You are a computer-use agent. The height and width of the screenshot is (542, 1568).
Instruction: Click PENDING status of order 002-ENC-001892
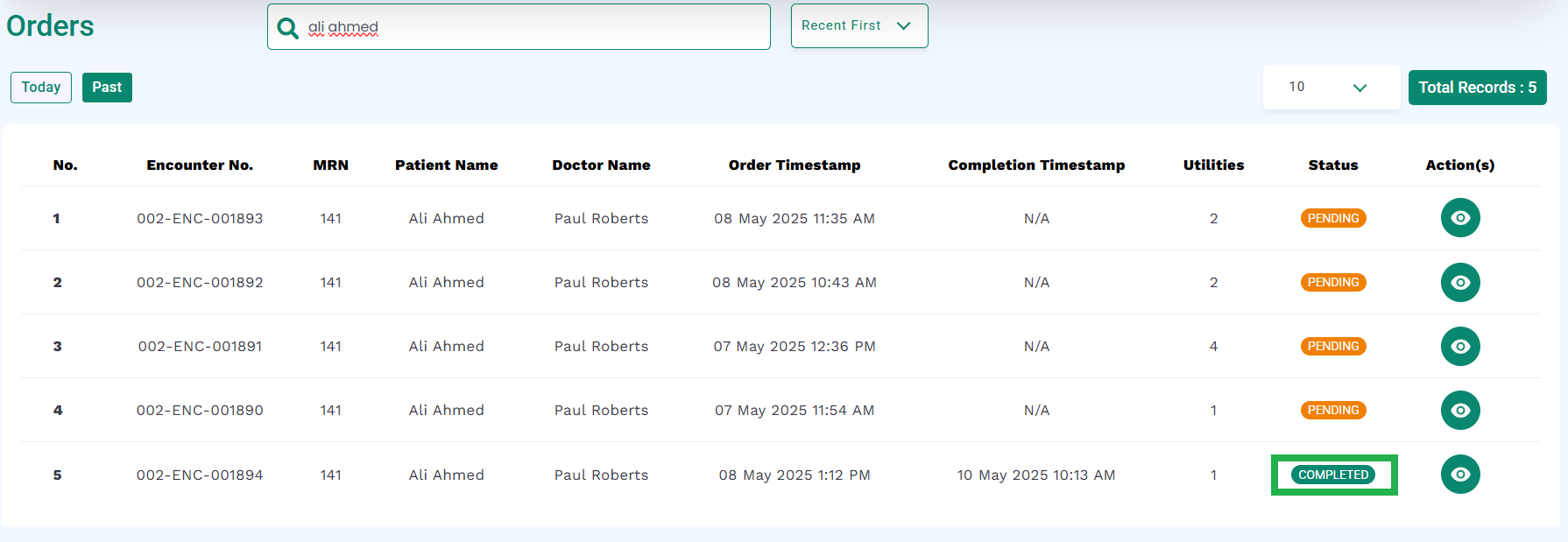click(x=1333, y=282)
